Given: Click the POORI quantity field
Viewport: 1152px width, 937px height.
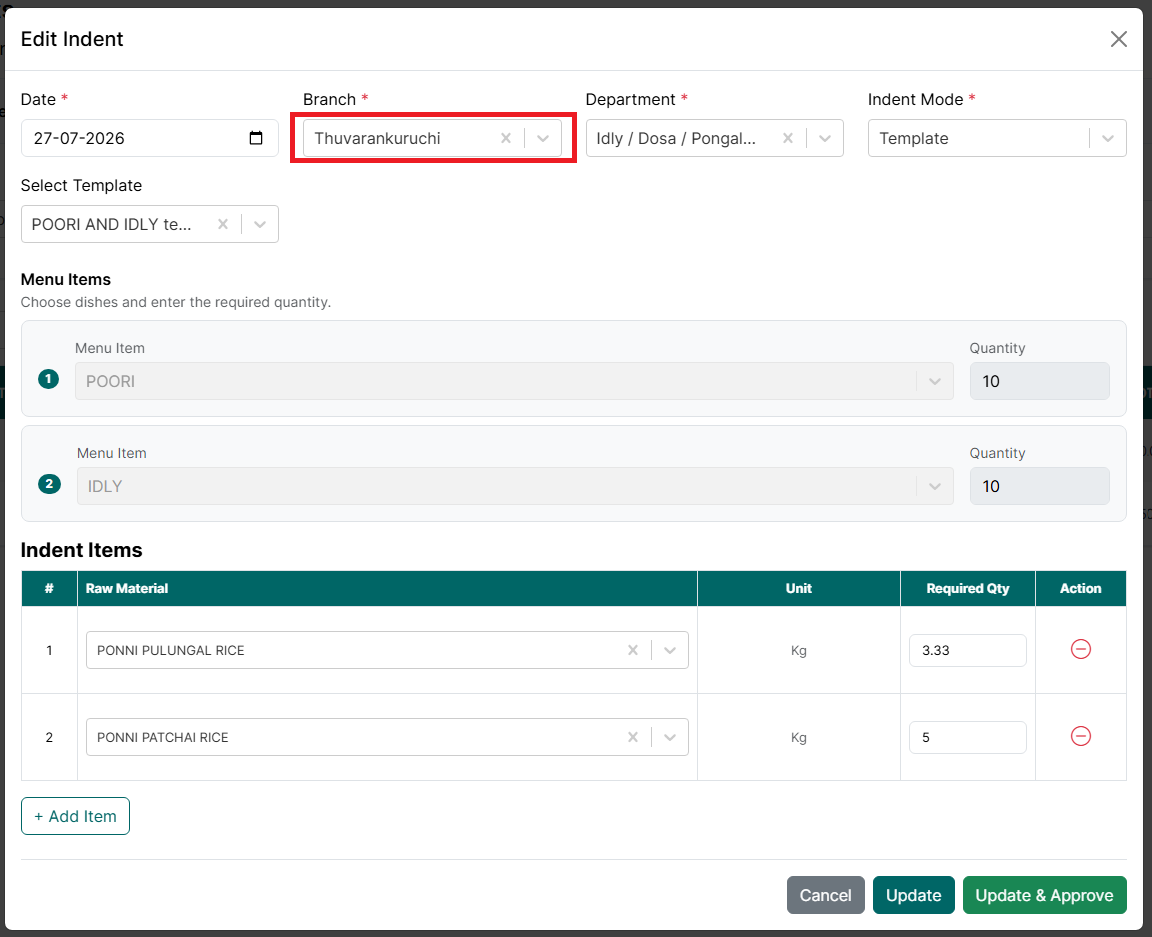Looking at the screenshot, I should point(1039,381).
